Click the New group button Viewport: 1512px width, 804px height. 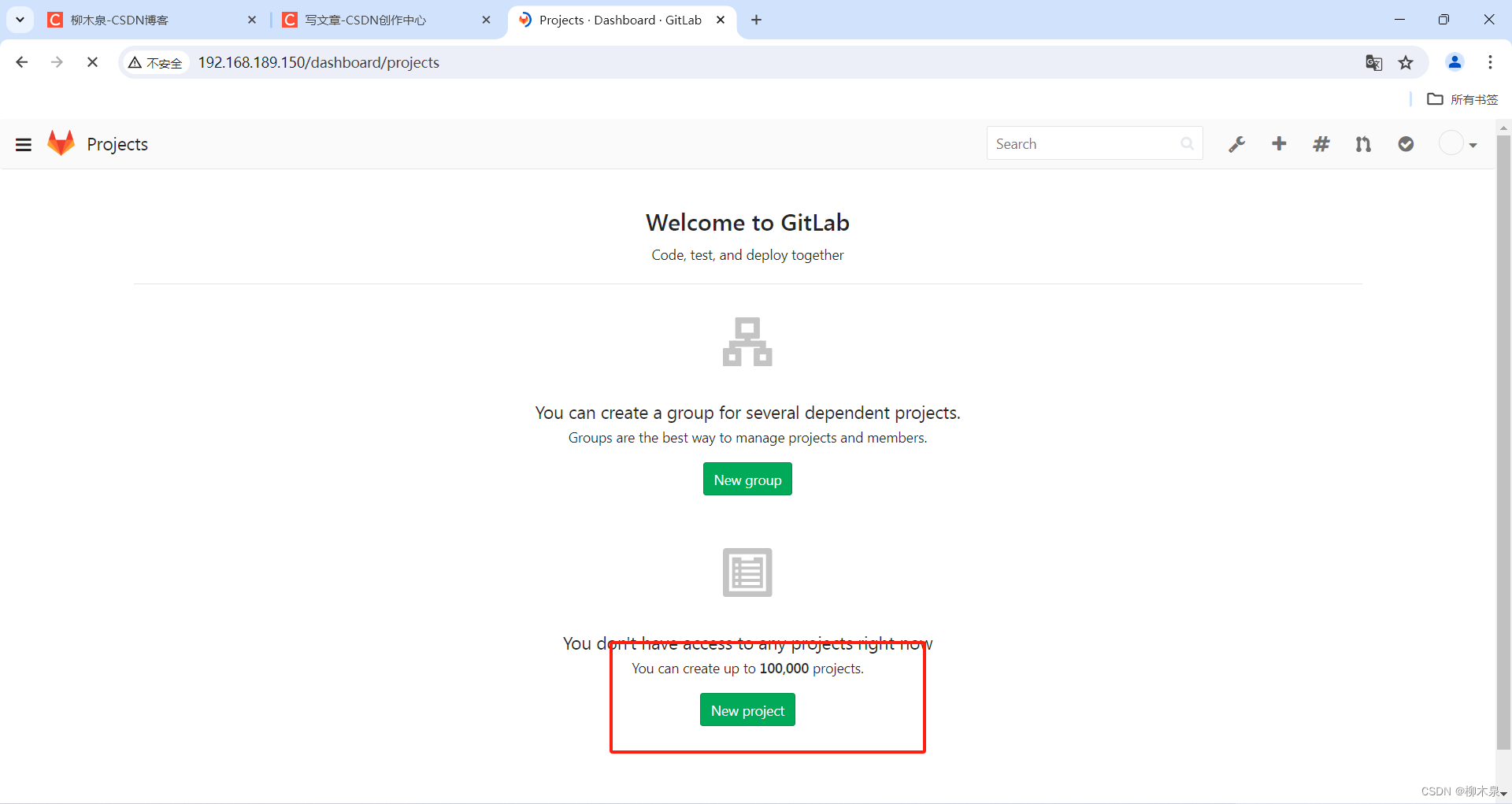(x=747, y=480)
